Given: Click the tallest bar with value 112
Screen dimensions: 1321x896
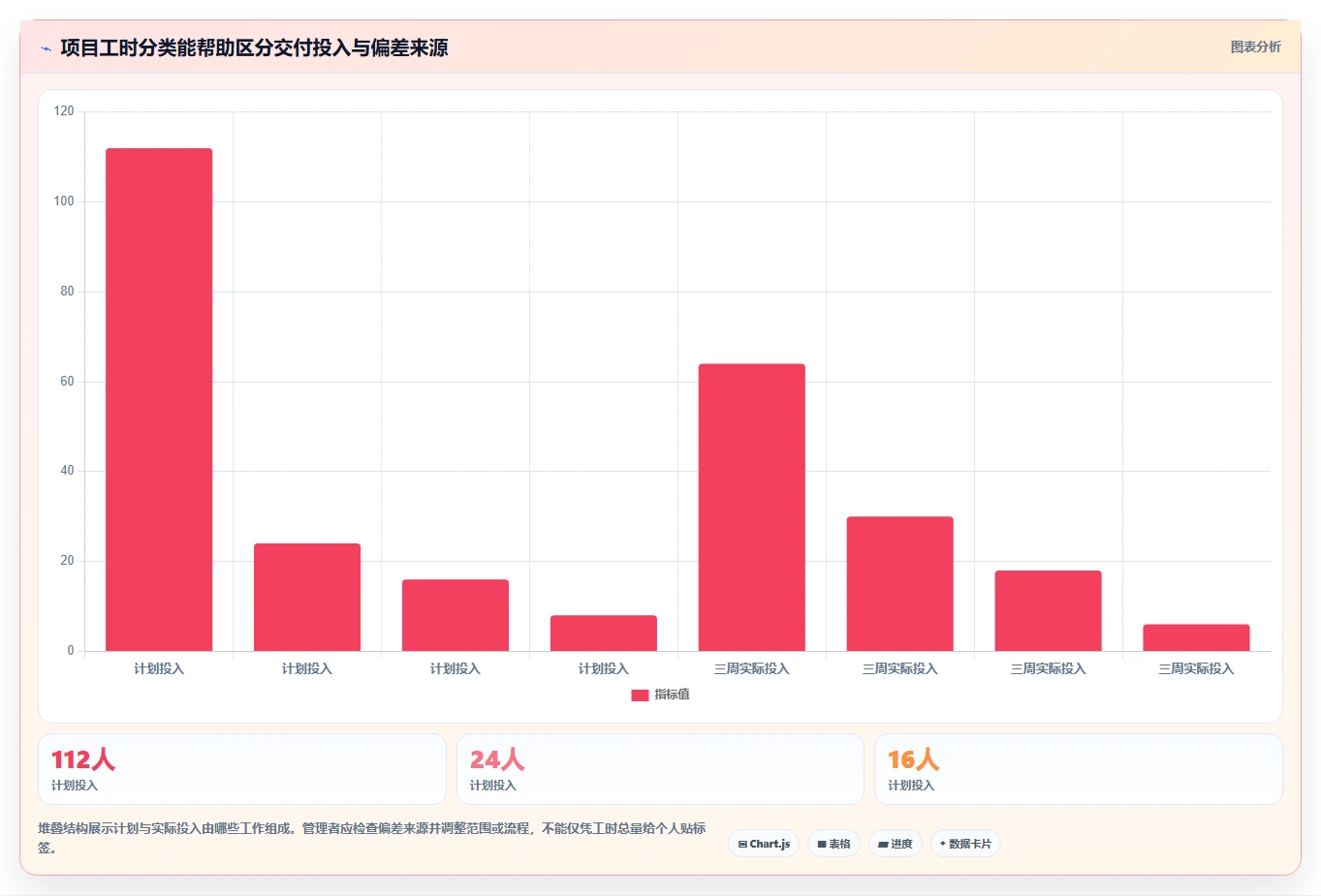Looking at the screenshot, I should pos(159,399).
